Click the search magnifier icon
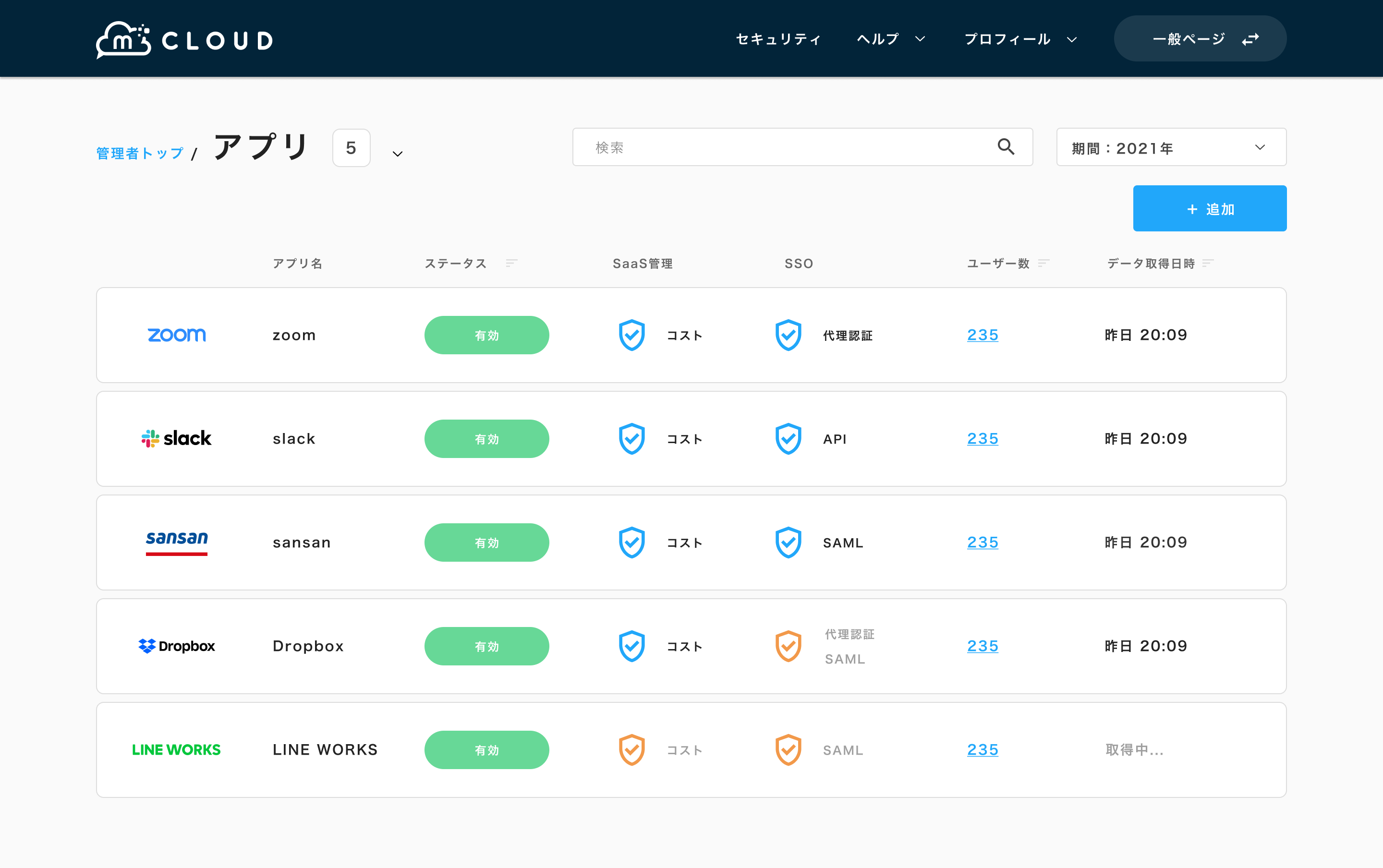This screenshot has width=1383, height=868. pos(1005,147)
